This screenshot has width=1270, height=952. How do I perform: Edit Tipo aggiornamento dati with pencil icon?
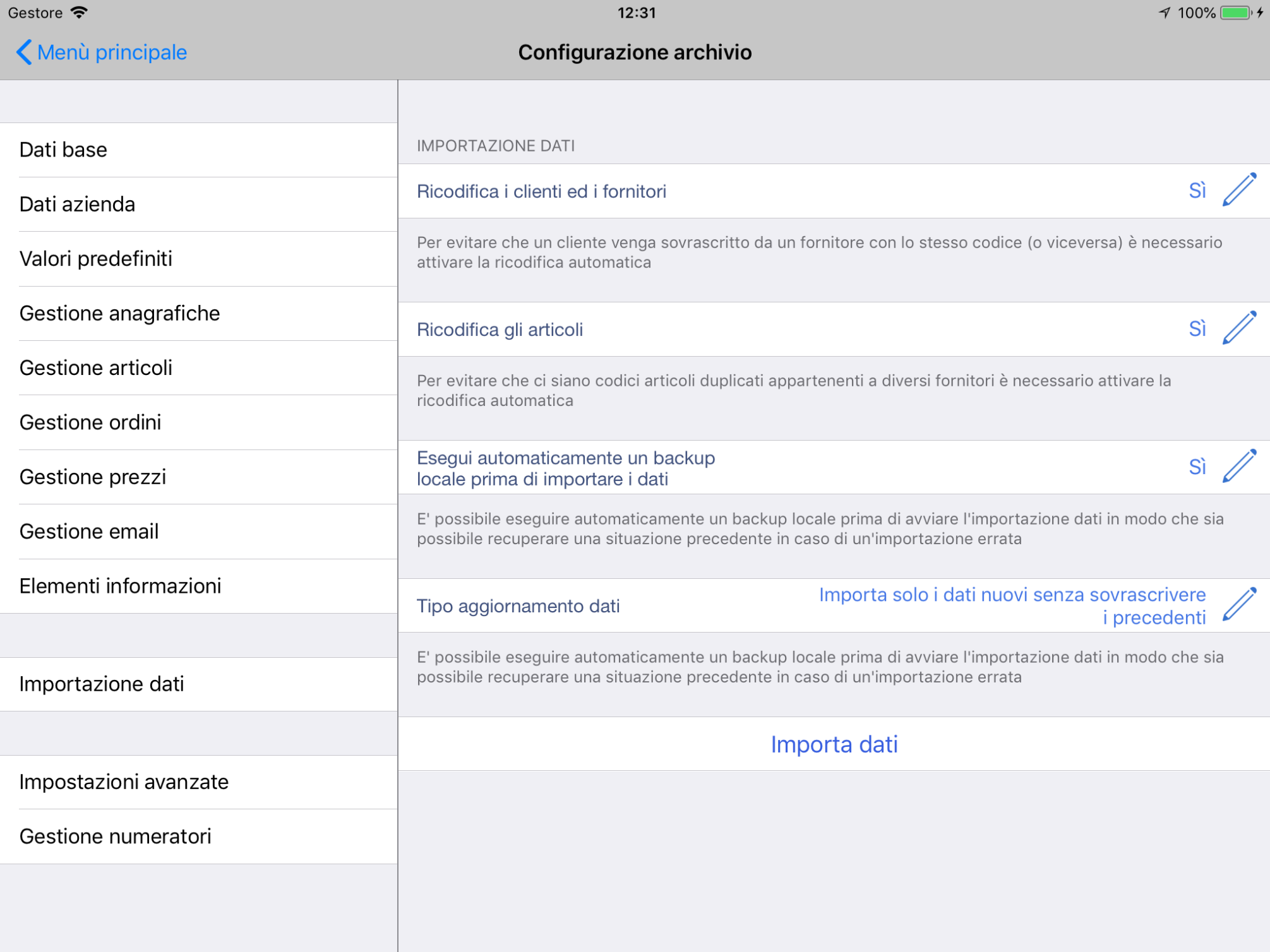(1239, 604)
